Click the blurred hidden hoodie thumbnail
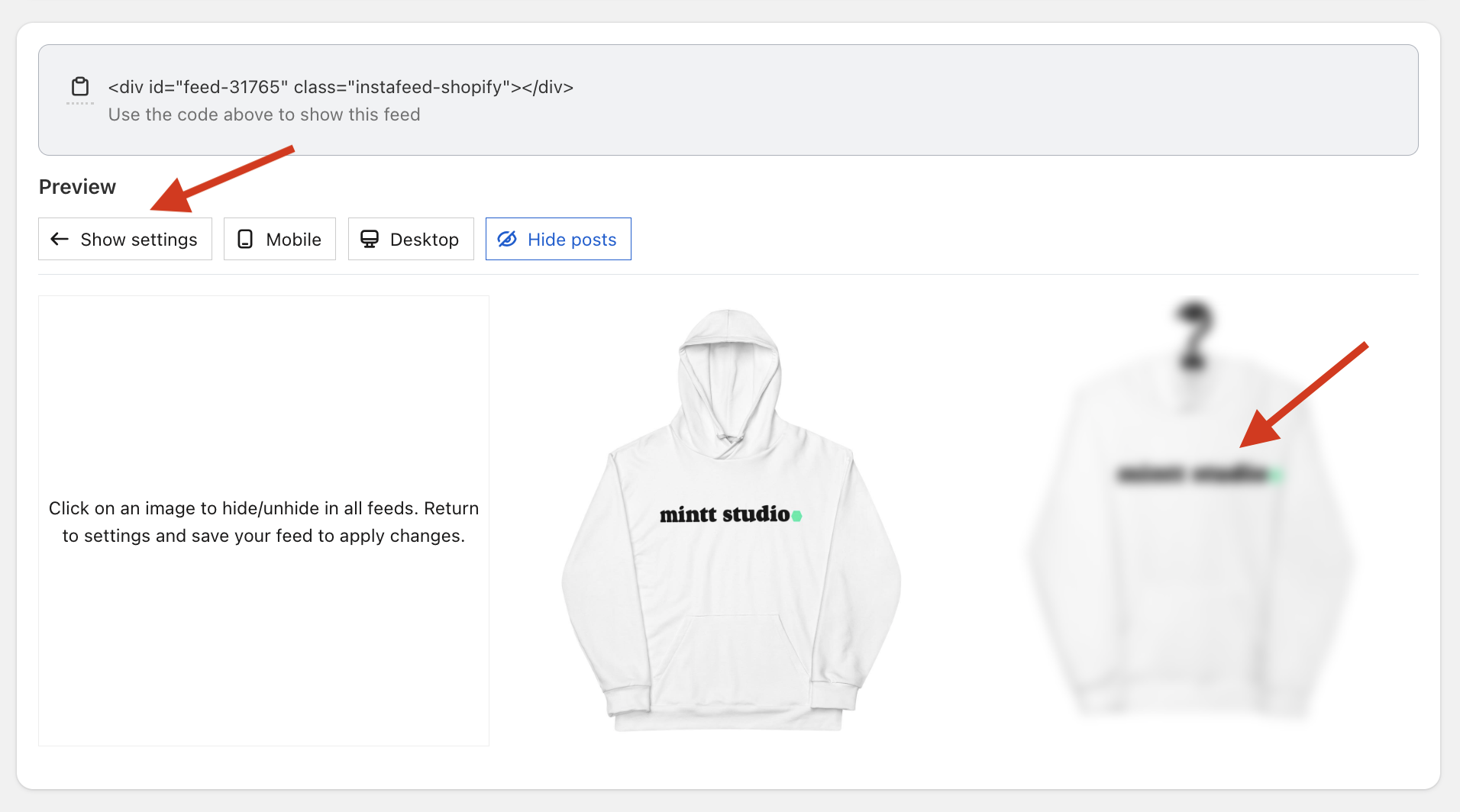This screenshot has height=812, width=1460. tap(1191, 519)
